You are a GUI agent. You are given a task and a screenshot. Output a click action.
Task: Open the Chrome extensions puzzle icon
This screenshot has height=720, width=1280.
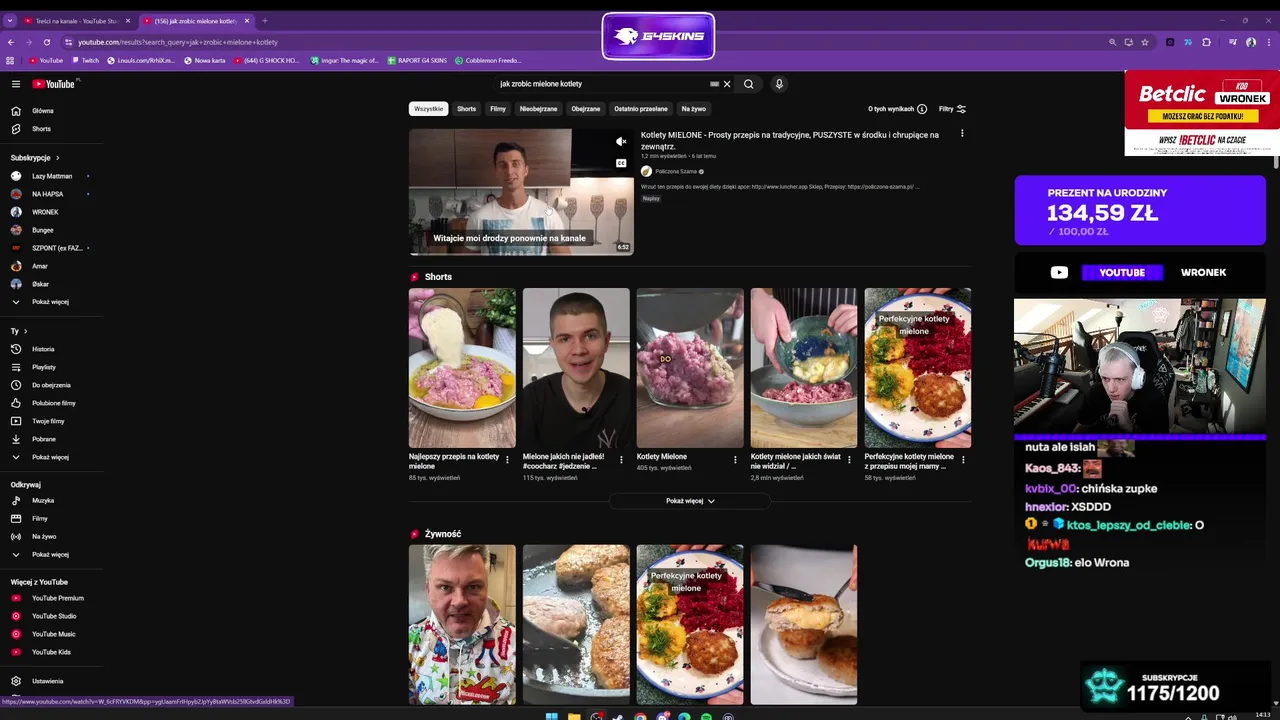(1206, 42)
